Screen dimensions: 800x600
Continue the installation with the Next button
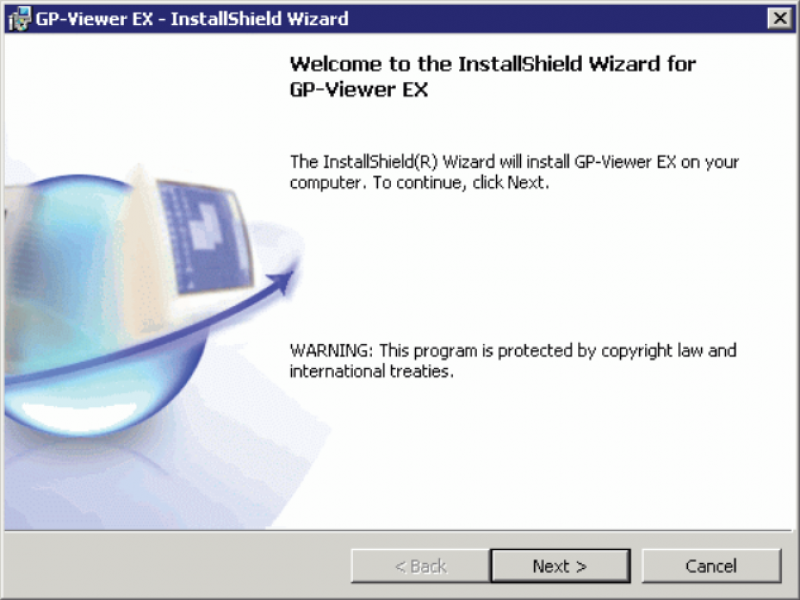click(x=560, y=566)
